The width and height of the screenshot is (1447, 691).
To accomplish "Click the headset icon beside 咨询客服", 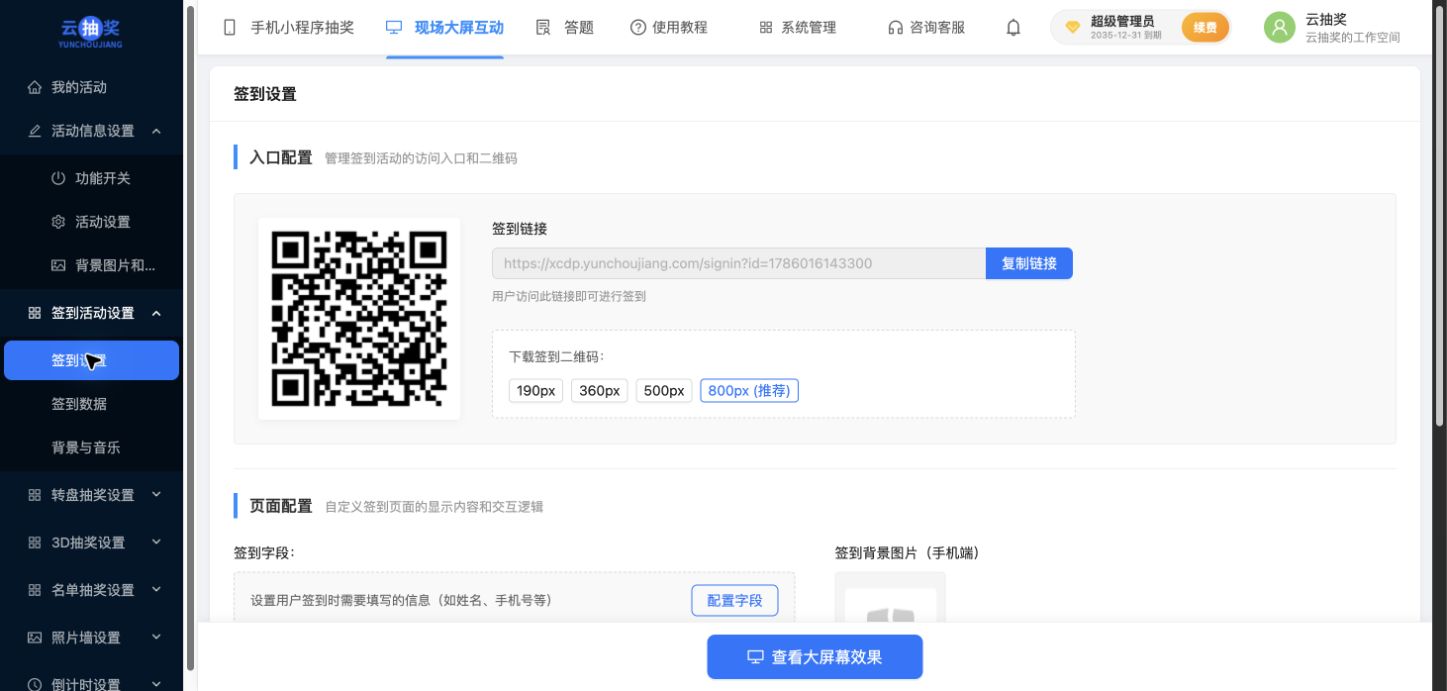I will point(896,28).
